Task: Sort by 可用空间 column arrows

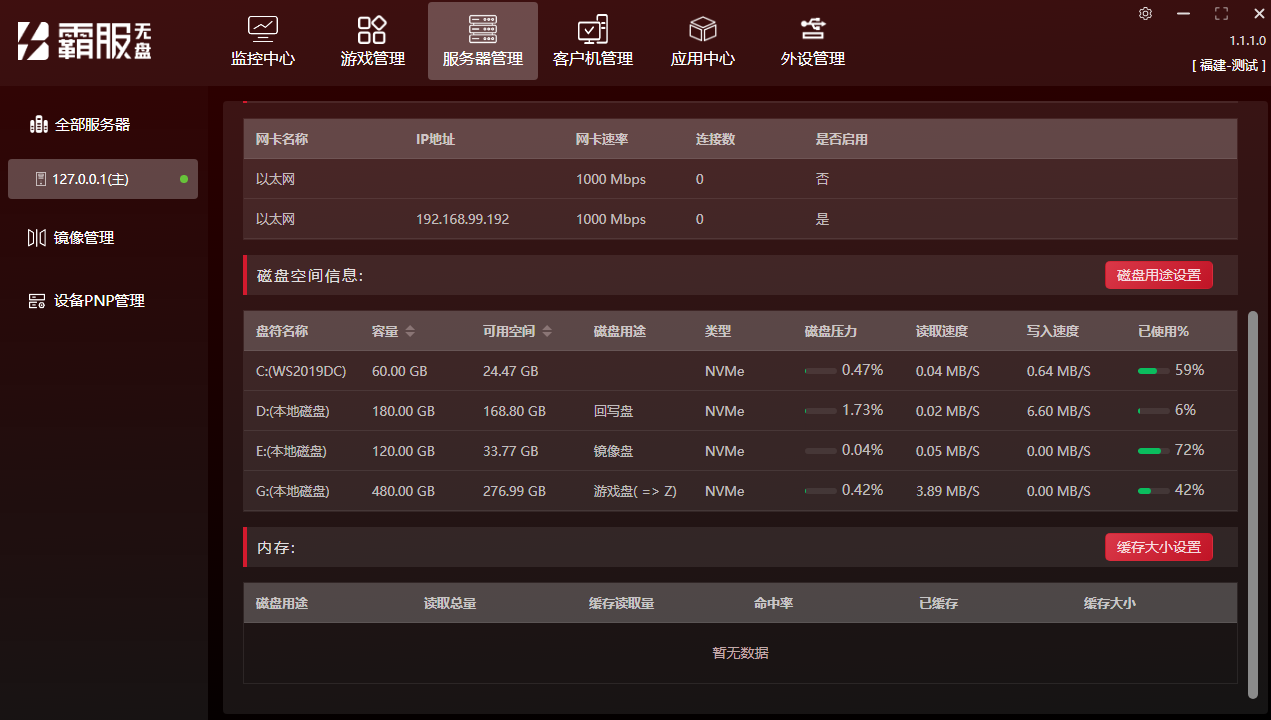Action: pyautogui.click(x=547, y=331)
